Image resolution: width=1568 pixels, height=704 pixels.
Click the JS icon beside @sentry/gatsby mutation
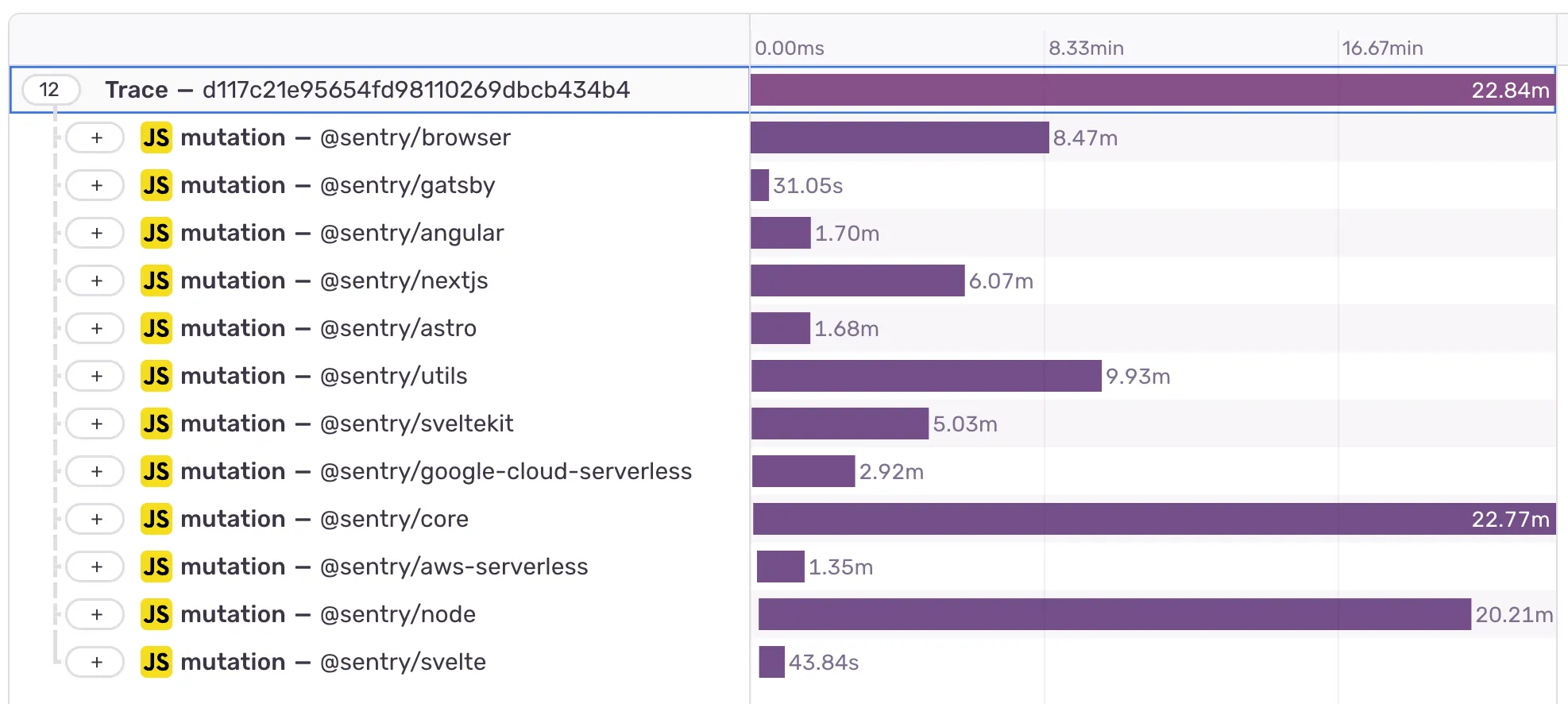point(156,185)
